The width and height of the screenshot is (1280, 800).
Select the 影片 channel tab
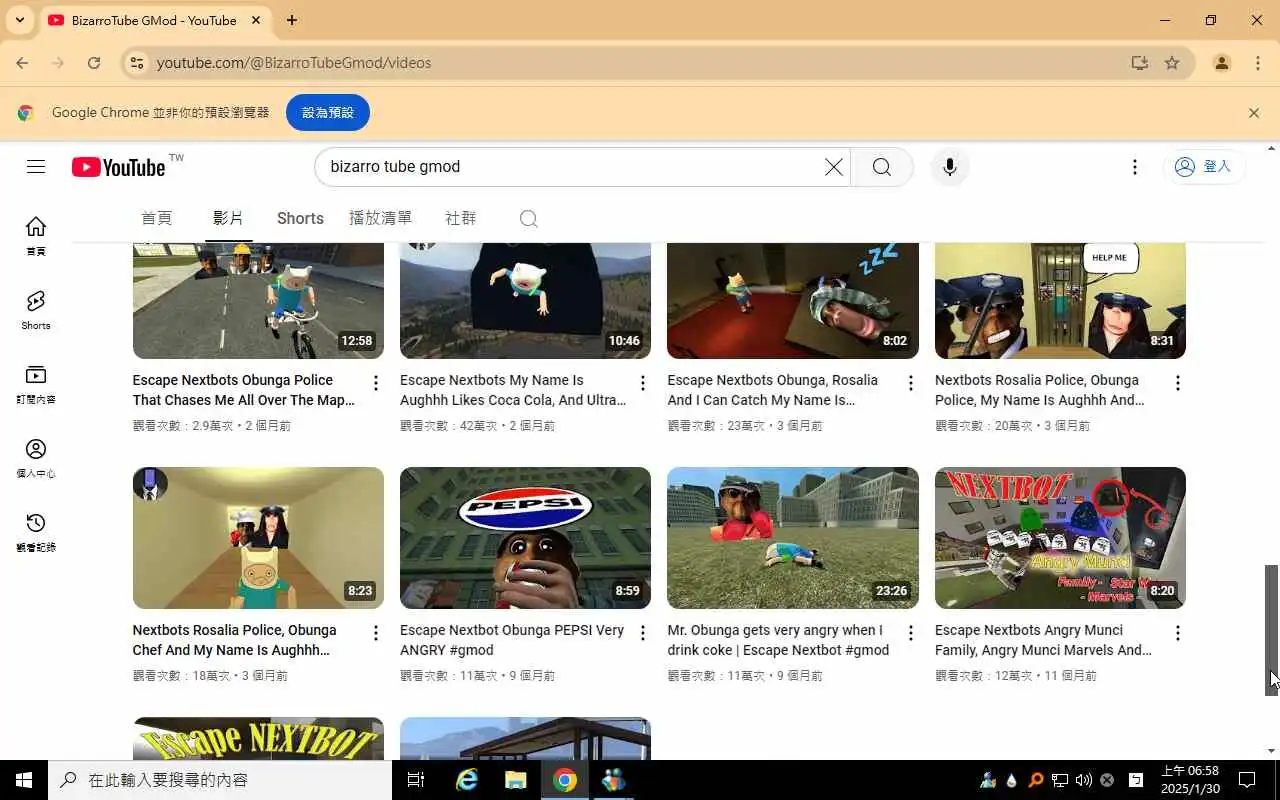point(228,218)
